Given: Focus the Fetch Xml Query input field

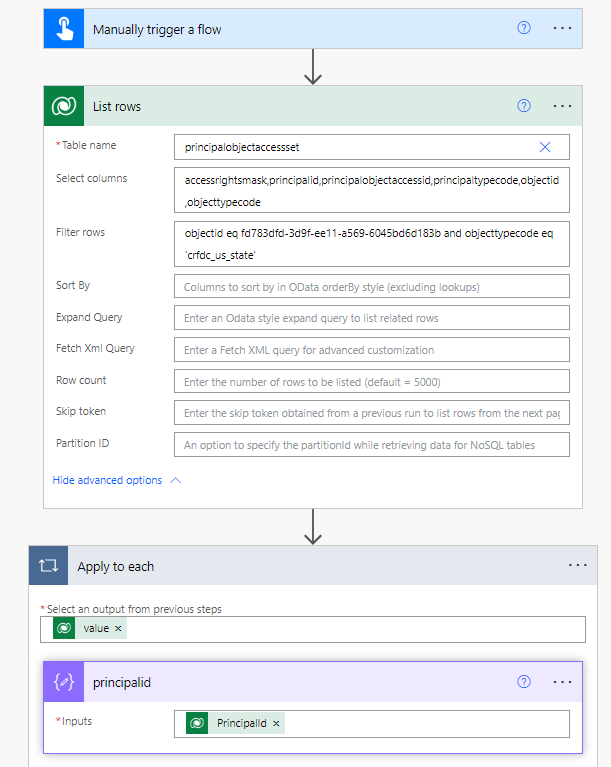Looking at the screenshot, I should click(x=372, y=350).
